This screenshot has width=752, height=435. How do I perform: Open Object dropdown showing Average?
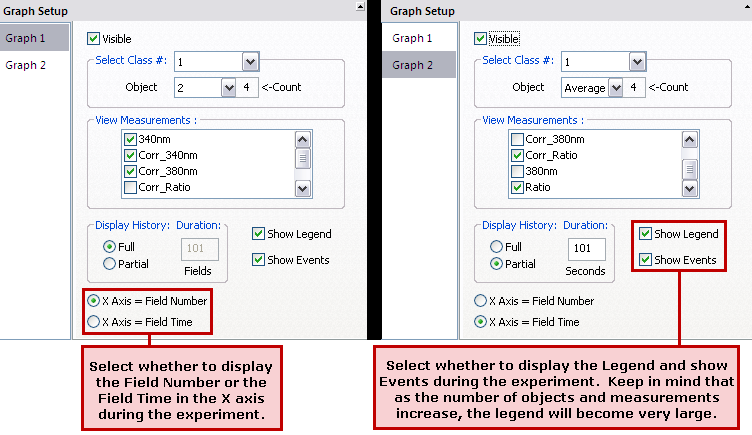[615, 87]
